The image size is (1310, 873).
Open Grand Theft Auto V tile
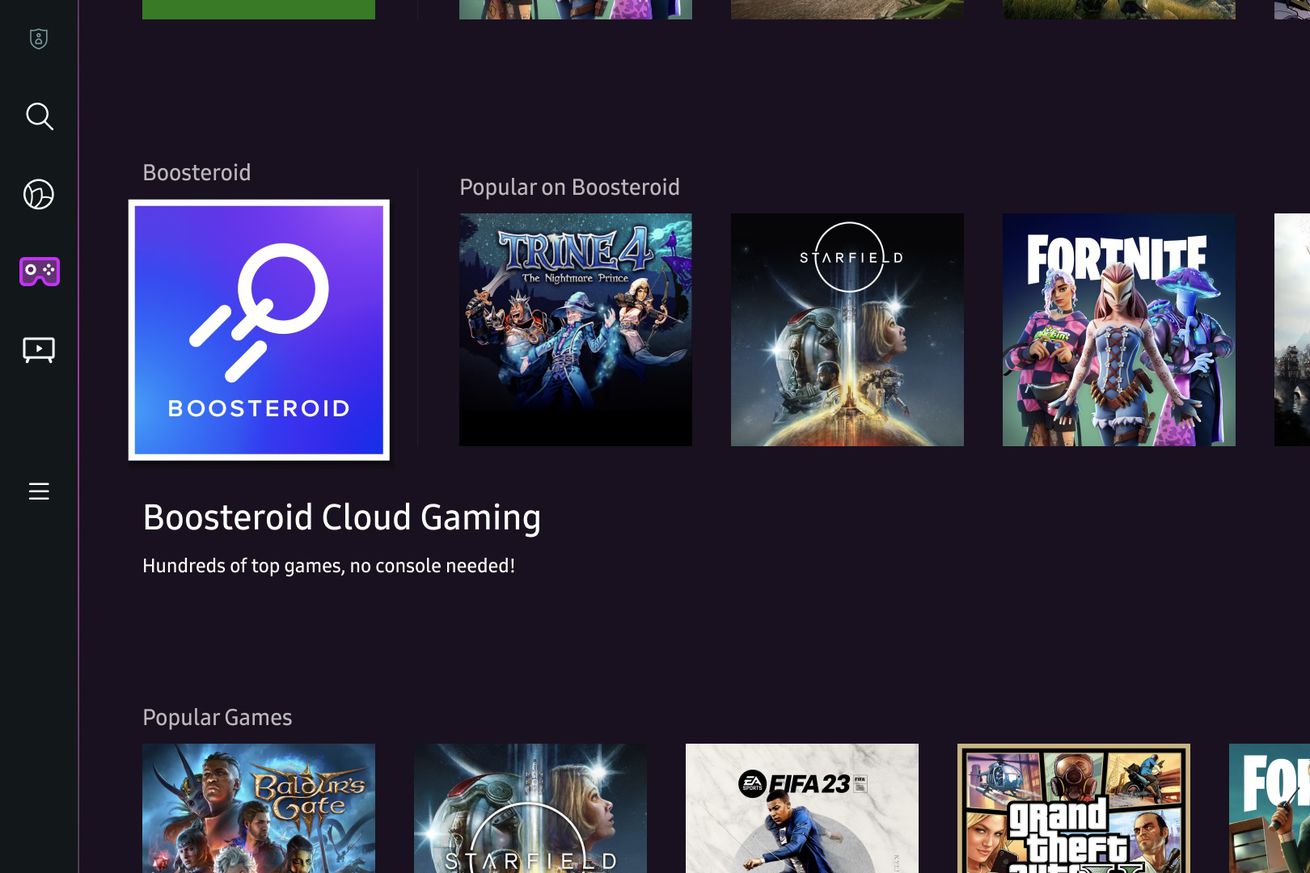click(x=1073, y=807)
